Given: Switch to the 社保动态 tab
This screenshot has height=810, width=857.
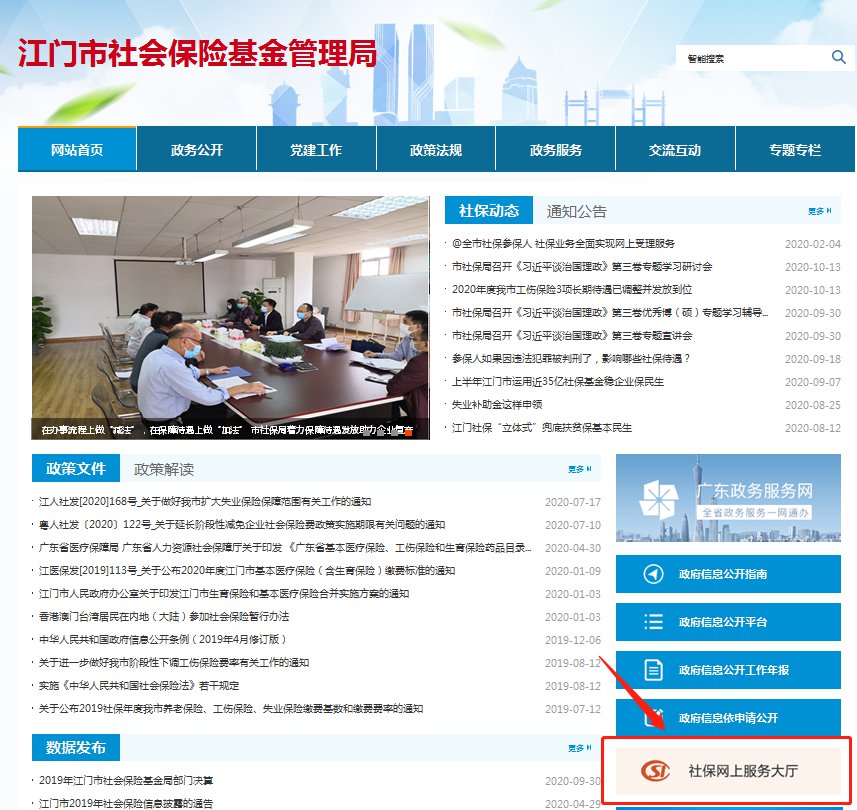Looking at the screenshot, I should click(x=489, y=210).
